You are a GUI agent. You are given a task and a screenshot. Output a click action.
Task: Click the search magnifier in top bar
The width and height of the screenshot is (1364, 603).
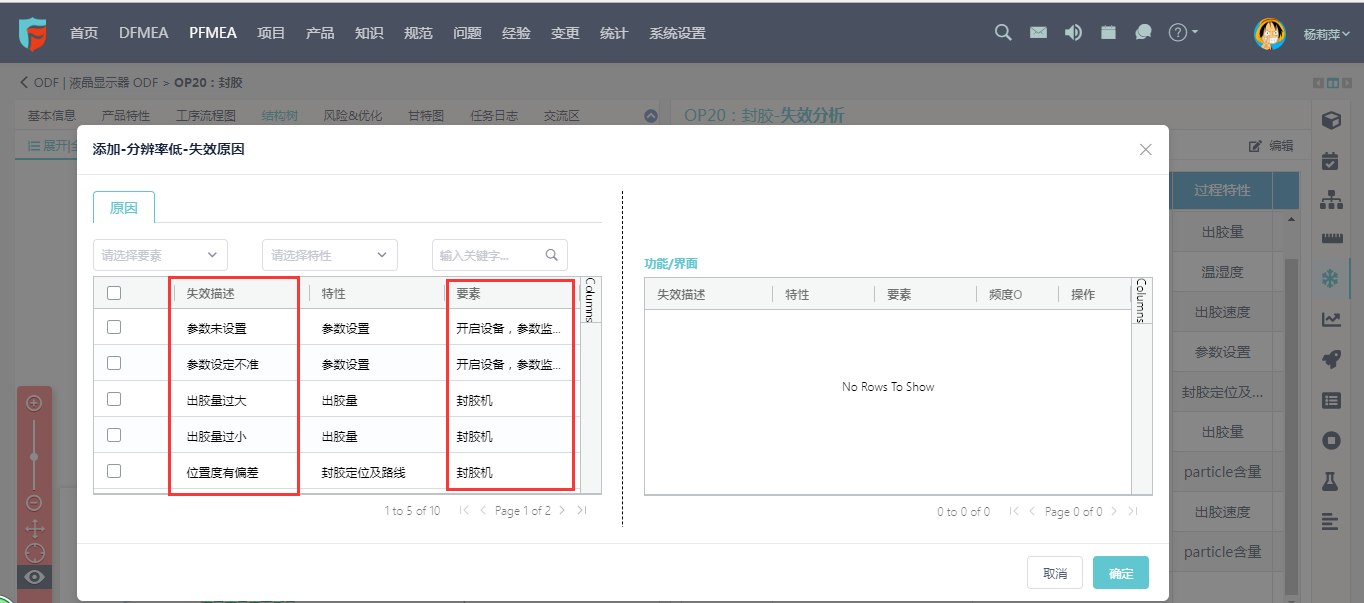click(1003, 32)
